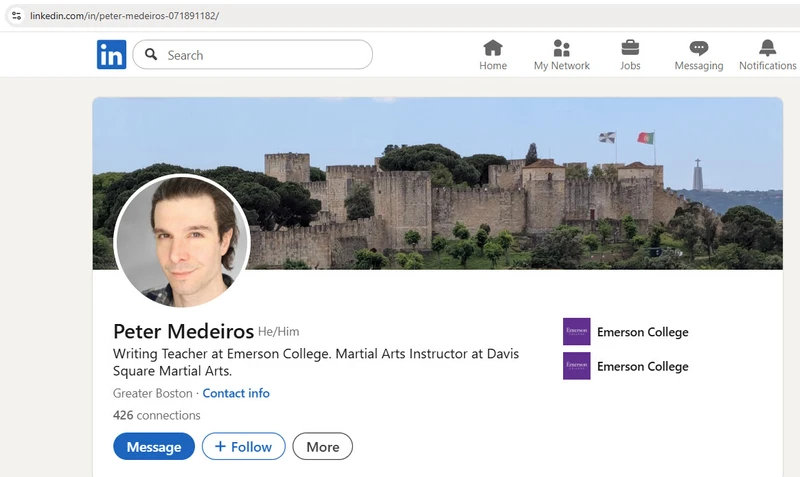Open Peter Medeiros profile photo
Image resolution: width=800 pixels, height=477 pixels.
click(182, 241)
